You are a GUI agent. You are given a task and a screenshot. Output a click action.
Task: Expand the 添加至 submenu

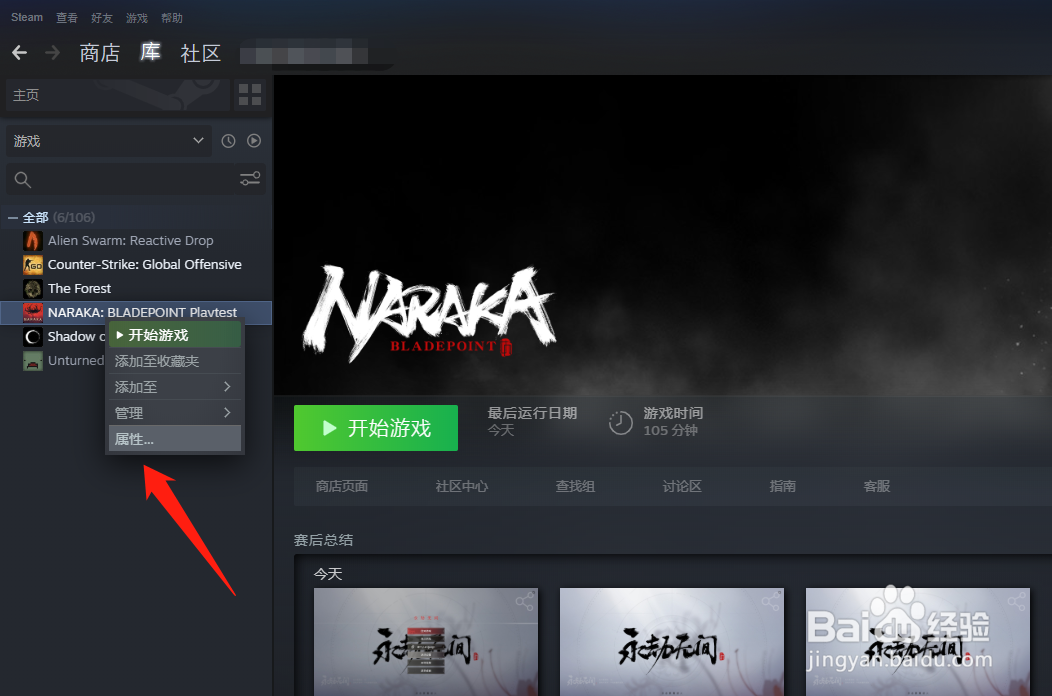click(x=175, y=386)
